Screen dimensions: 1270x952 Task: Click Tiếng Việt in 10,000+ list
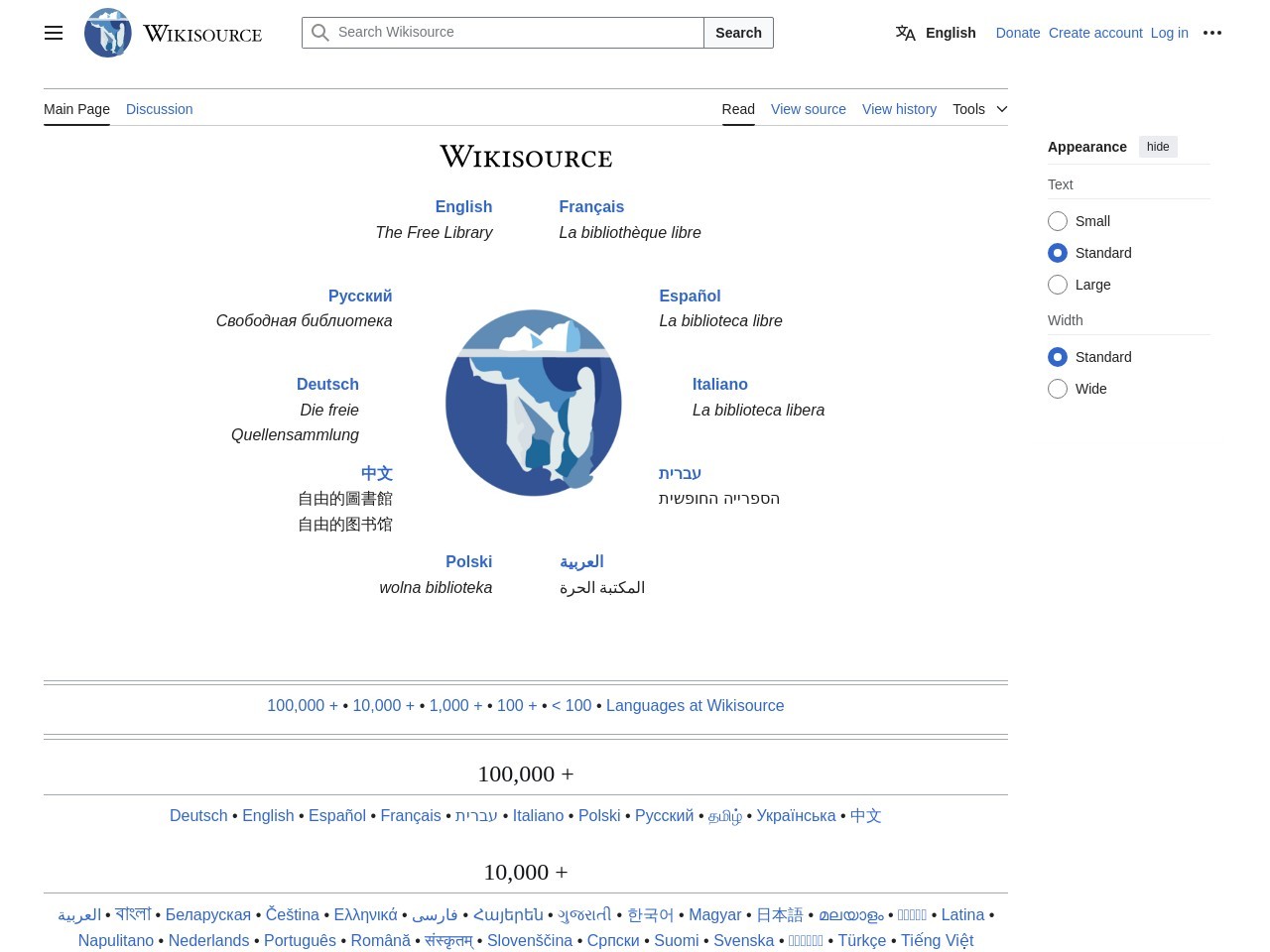[x=937, y=940]
